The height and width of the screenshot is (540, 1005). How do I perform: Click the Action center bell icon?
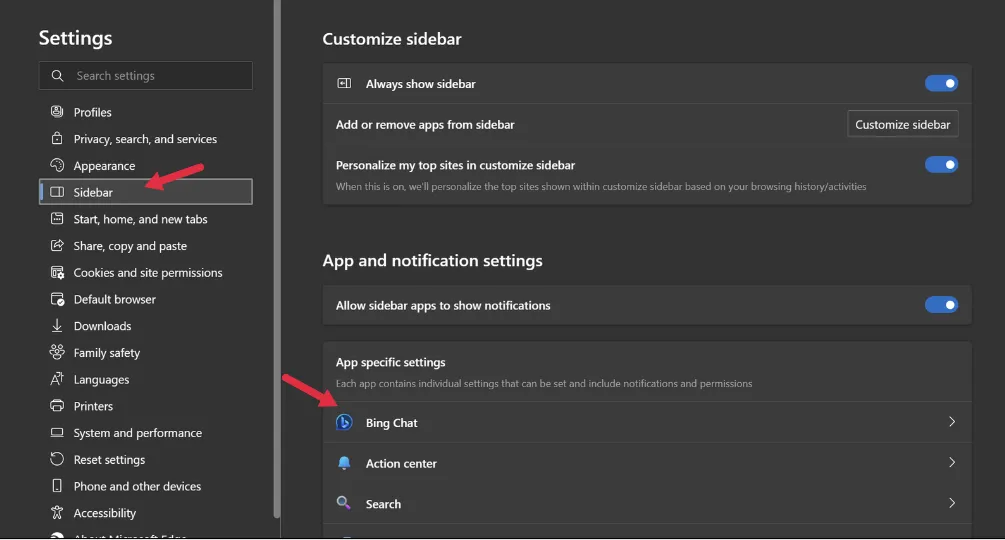[x=344, y=462]
